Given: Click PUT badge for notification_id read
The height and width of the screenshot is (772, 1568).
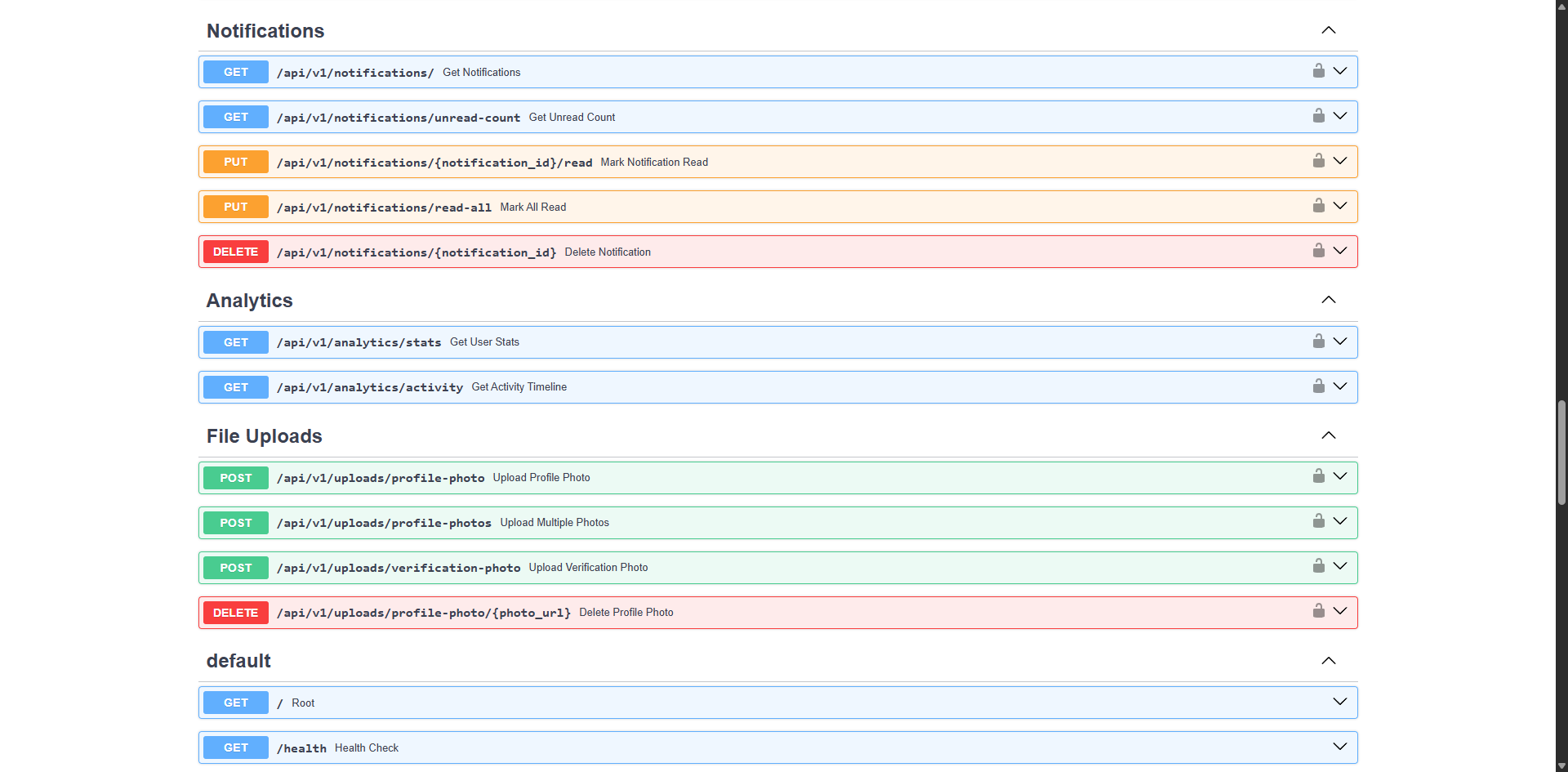Looking at the screenshot, I should pyautogui.click(x=236, y=162).
